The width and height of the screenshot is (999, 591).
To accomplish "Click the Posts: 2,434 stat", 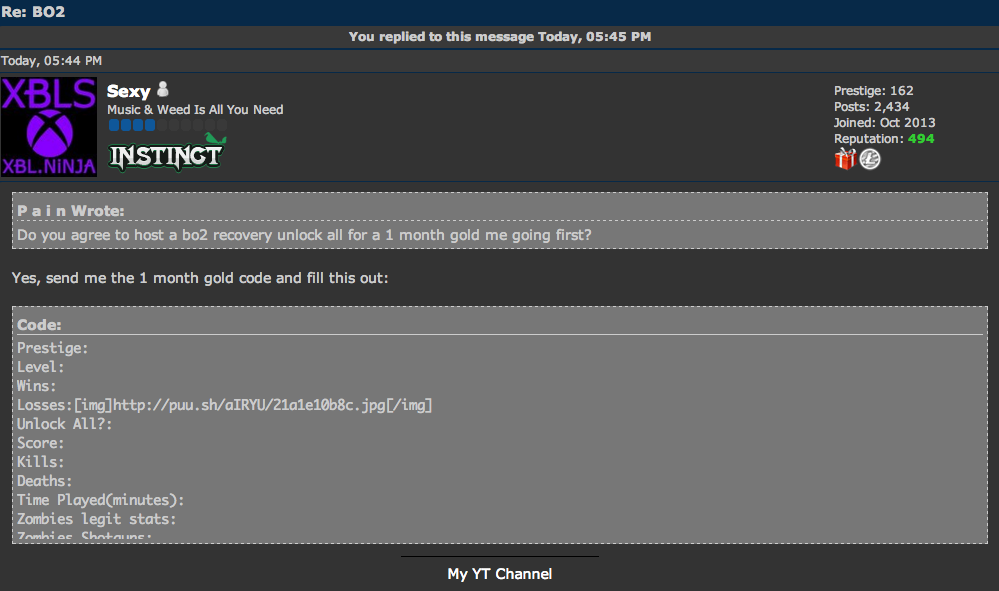I will [x=871, y=107].
